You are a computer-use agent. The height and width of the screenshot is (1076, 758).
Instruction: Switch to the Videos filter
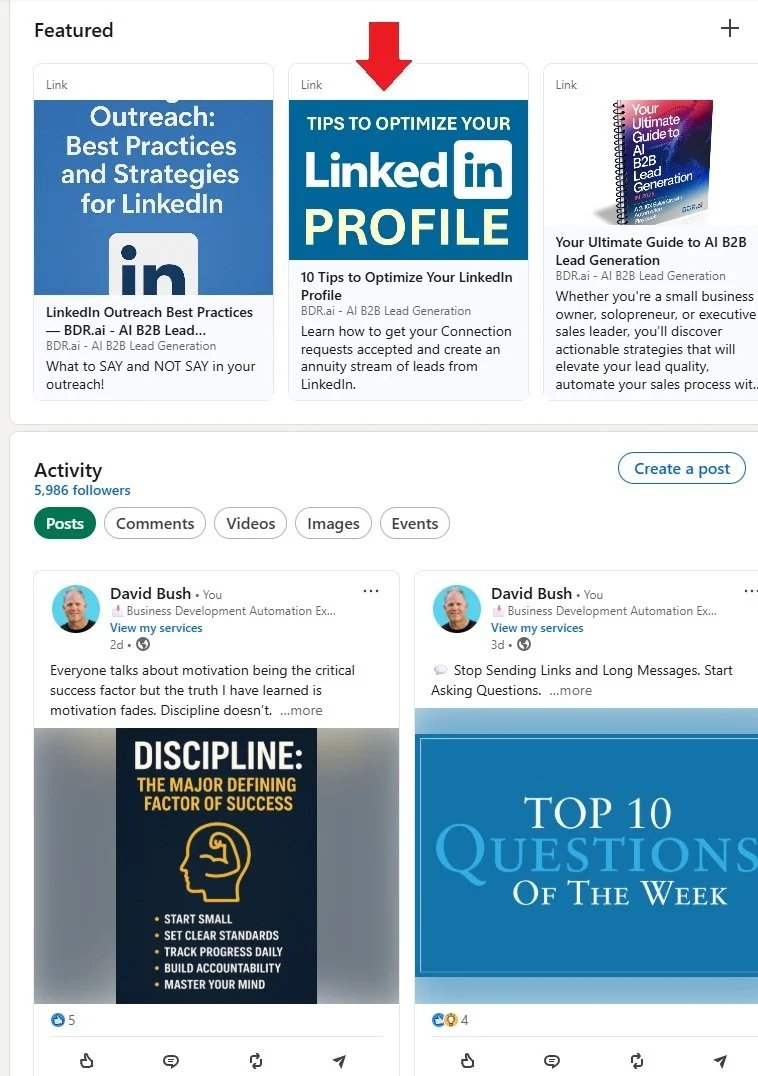coord(250,524)
